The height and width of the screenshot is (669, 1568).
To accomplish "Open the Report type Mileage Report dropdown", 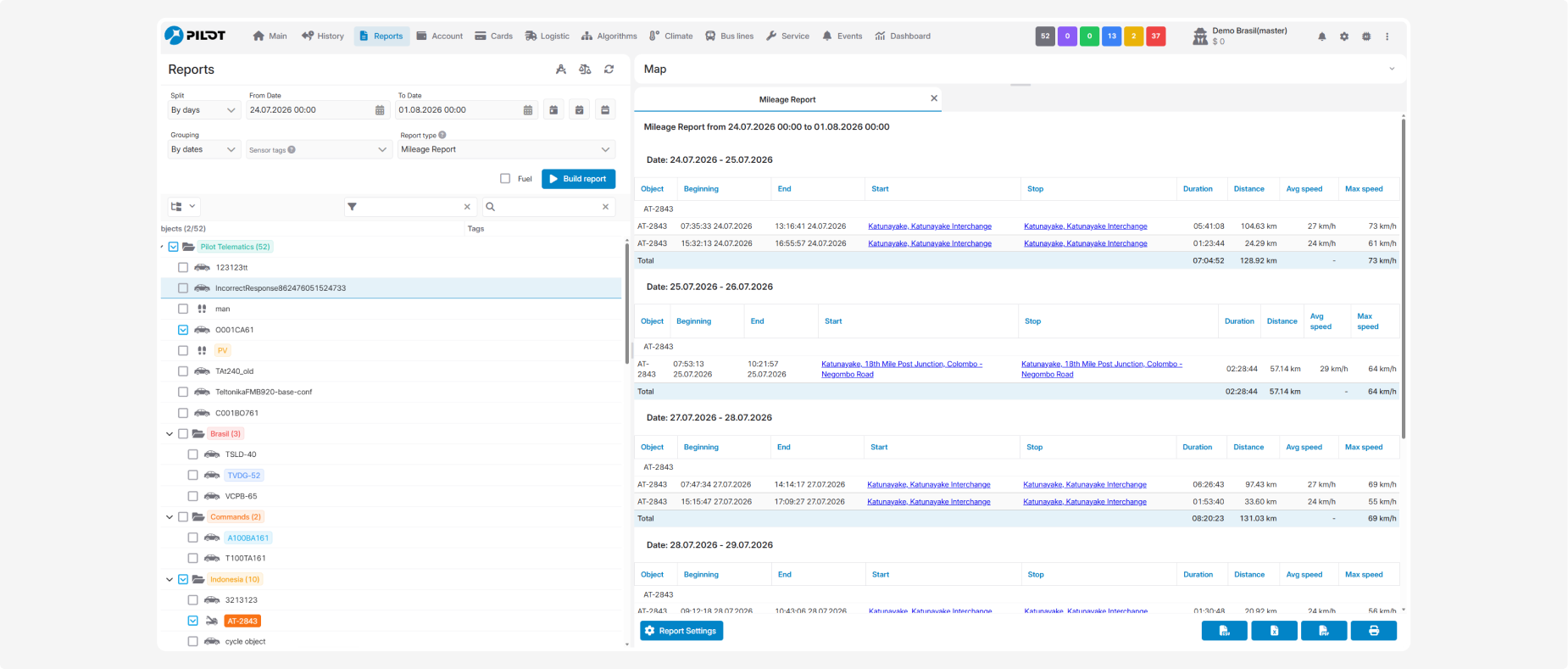I will point(506,149).
